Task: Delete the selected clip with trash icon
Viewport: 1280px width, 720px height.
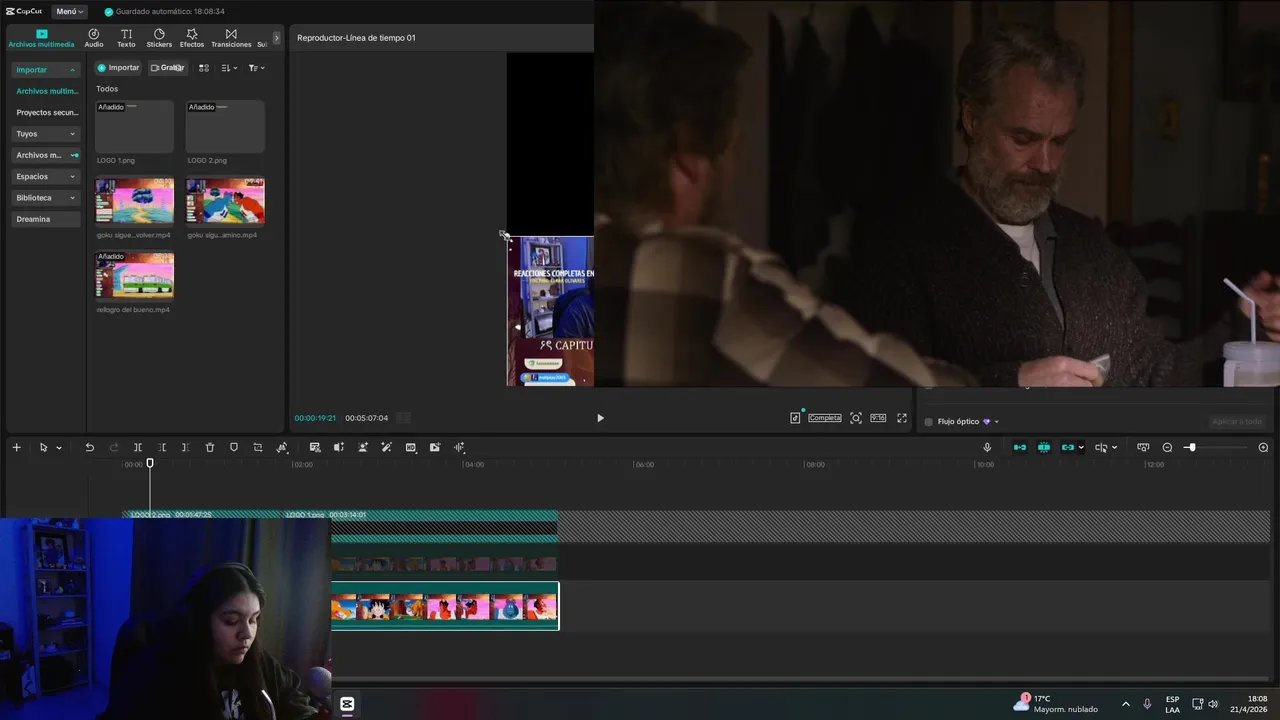Action: coord(210,447)
